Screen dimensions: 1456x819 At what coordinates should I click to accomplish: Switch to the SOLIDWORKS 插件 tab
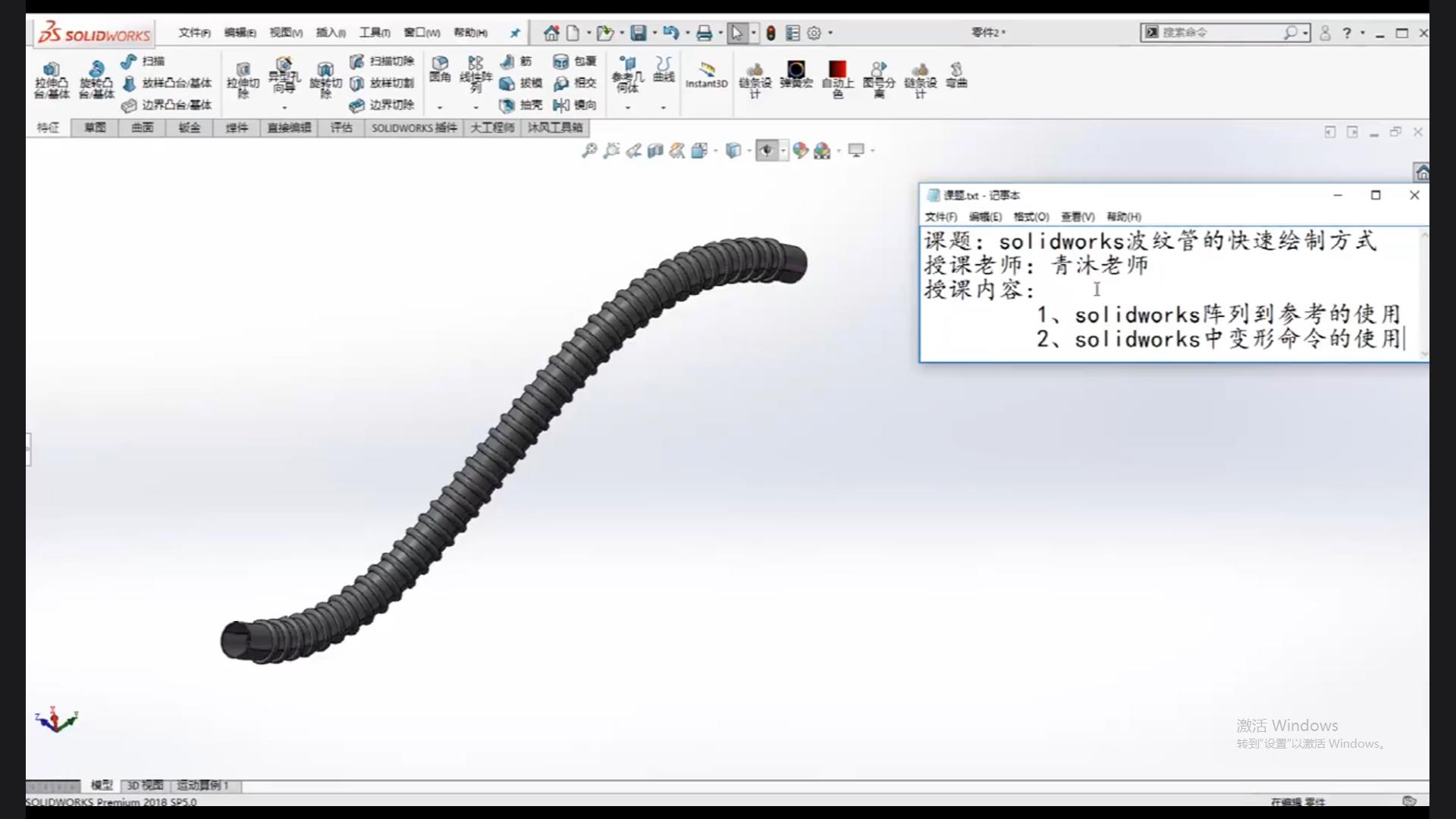click(414, 127)
